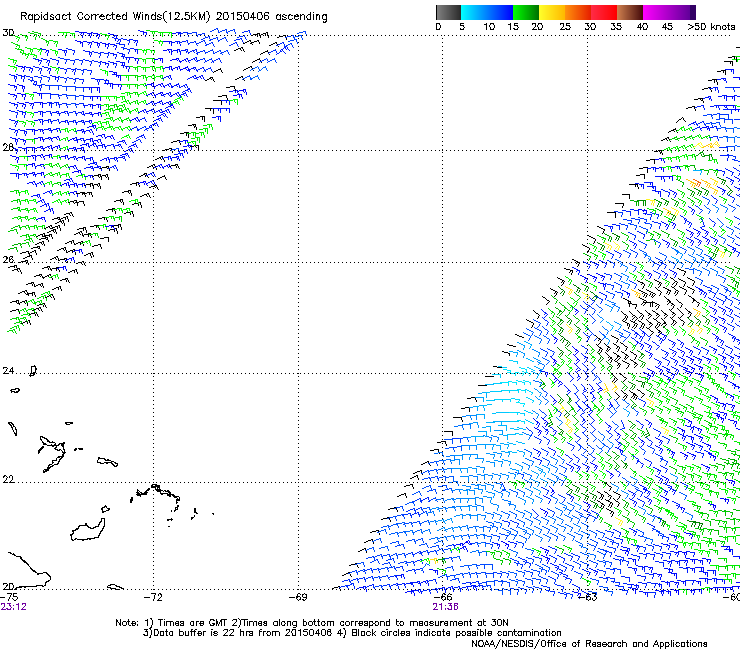The image size is (740, 650).
Task: Select the latitude label '28'
Action: [8, 147]
